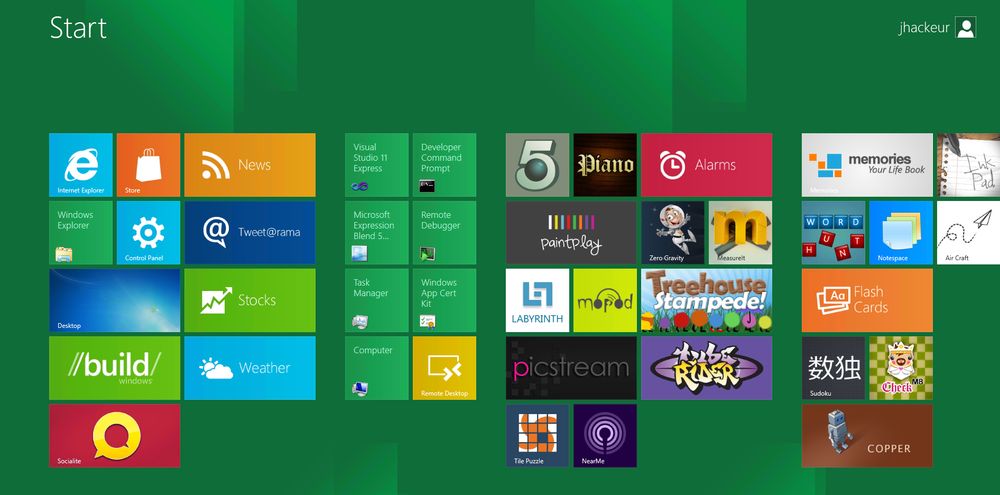This screenshot has height=495, width=1000.
Task: Open memories Your Life Book tile
Action: (x=867, y=165)
